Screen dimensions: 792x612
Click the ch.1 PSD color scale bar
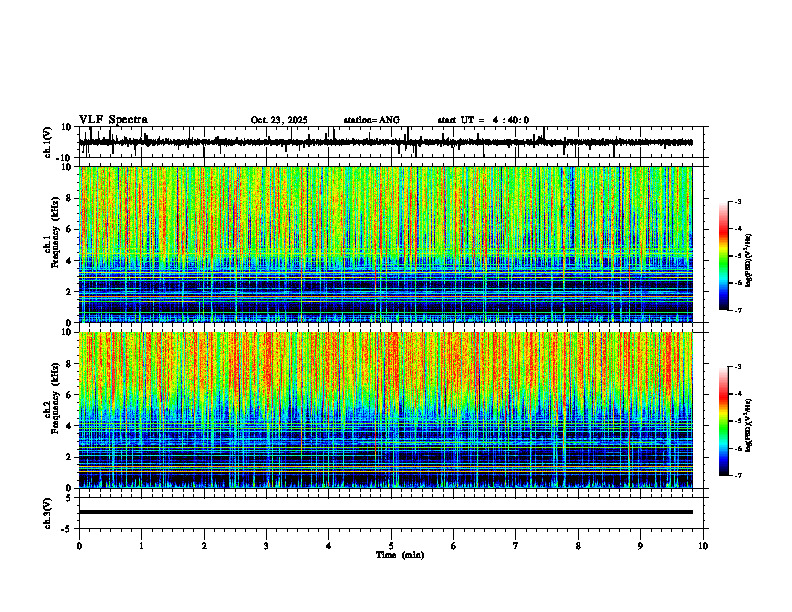point(724,256)
